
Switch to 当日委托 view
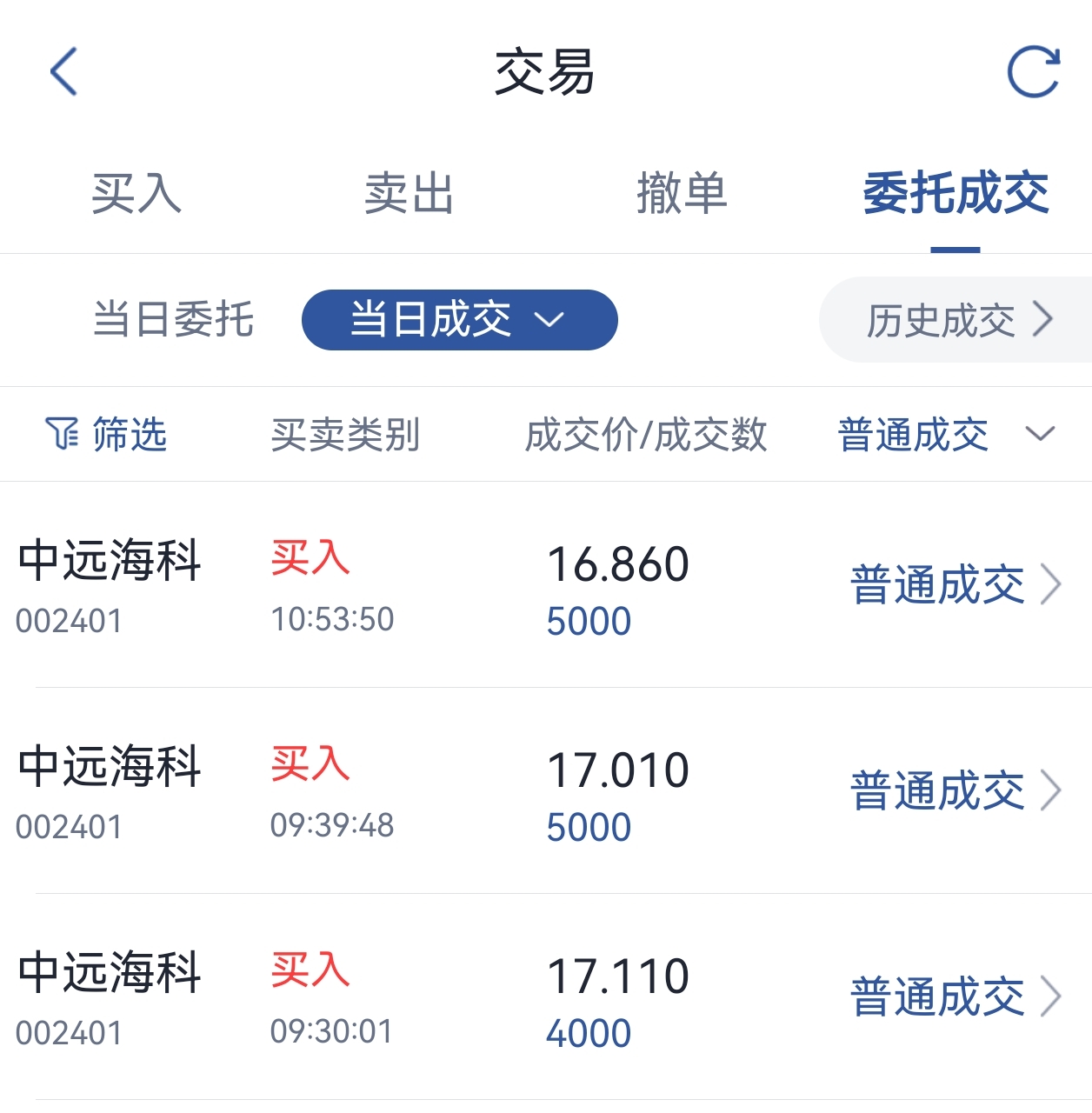[x=173, y=319]
